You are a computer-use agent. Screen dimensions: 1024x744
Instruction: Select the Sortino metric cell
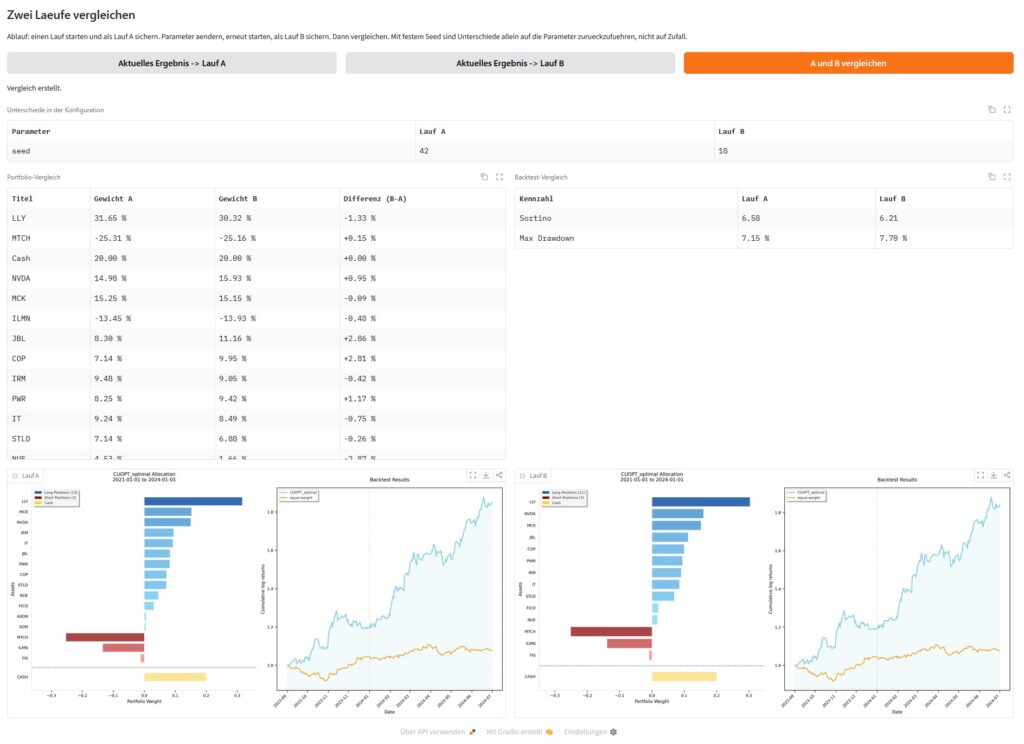pos(626,218)
